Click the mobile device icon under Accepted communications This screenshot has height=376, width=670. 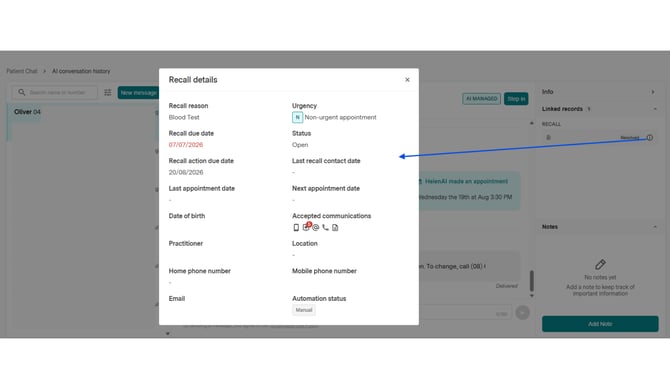tap(296, 228)
